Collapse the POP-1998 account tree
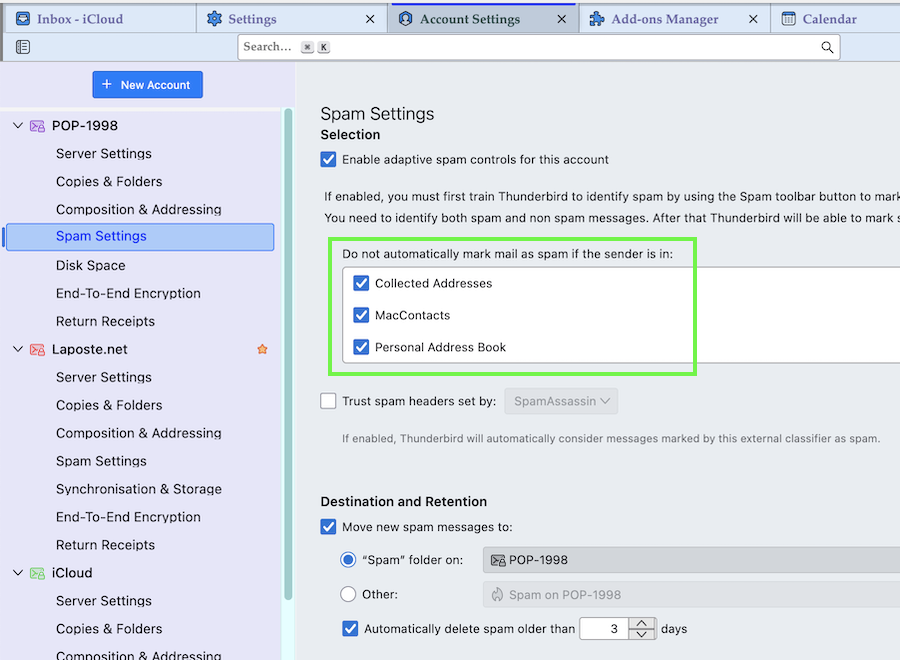Viewport: 900px width, 660px height. point(17,126)
